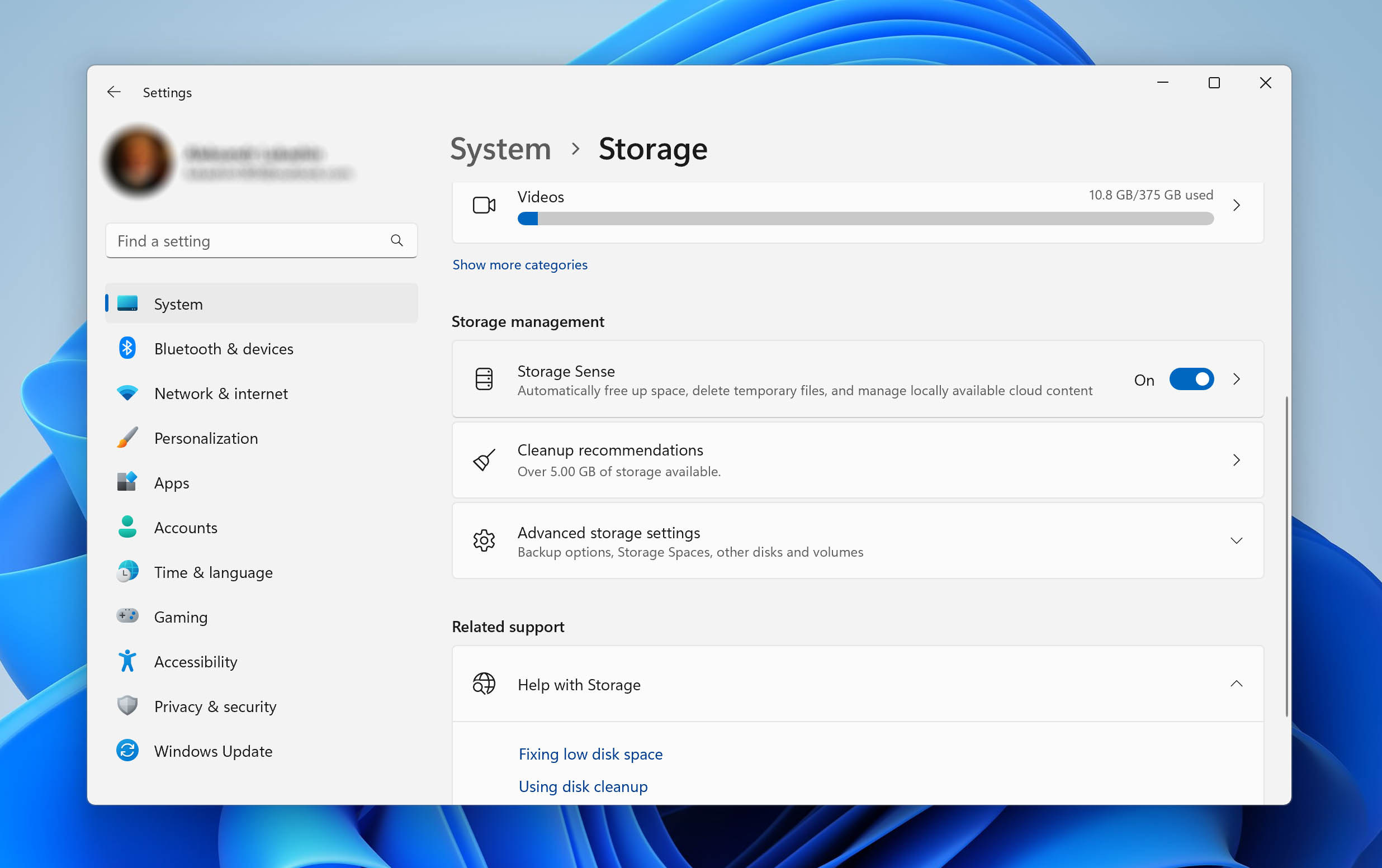Click the Bluetooth icon in sidebar
The width and height of the screenshot is (1382, 868).
[x=127, y=348]
